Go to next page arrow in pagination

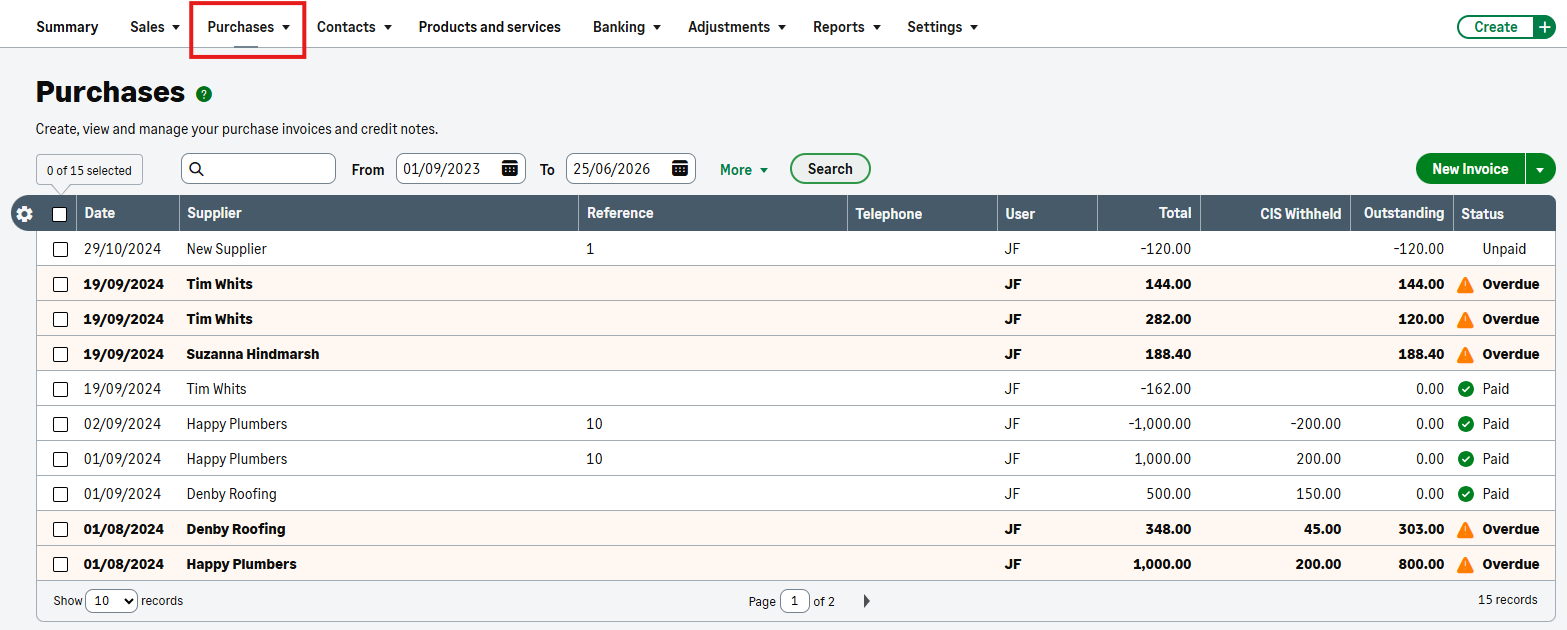tap(867, 601)
